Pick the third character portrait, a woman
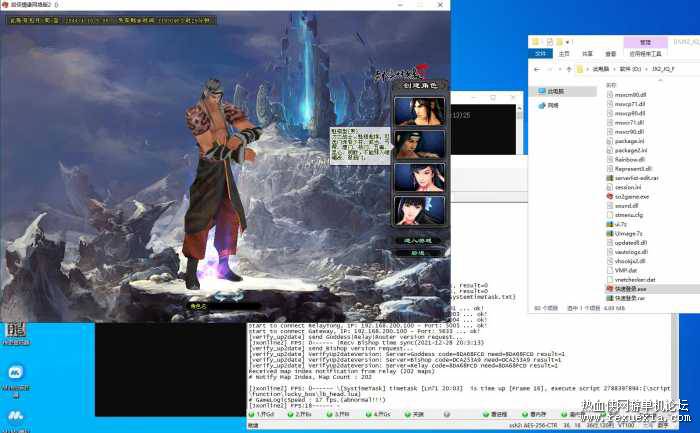The width and height of the screenshot is (700, 433). pos(420,177)
